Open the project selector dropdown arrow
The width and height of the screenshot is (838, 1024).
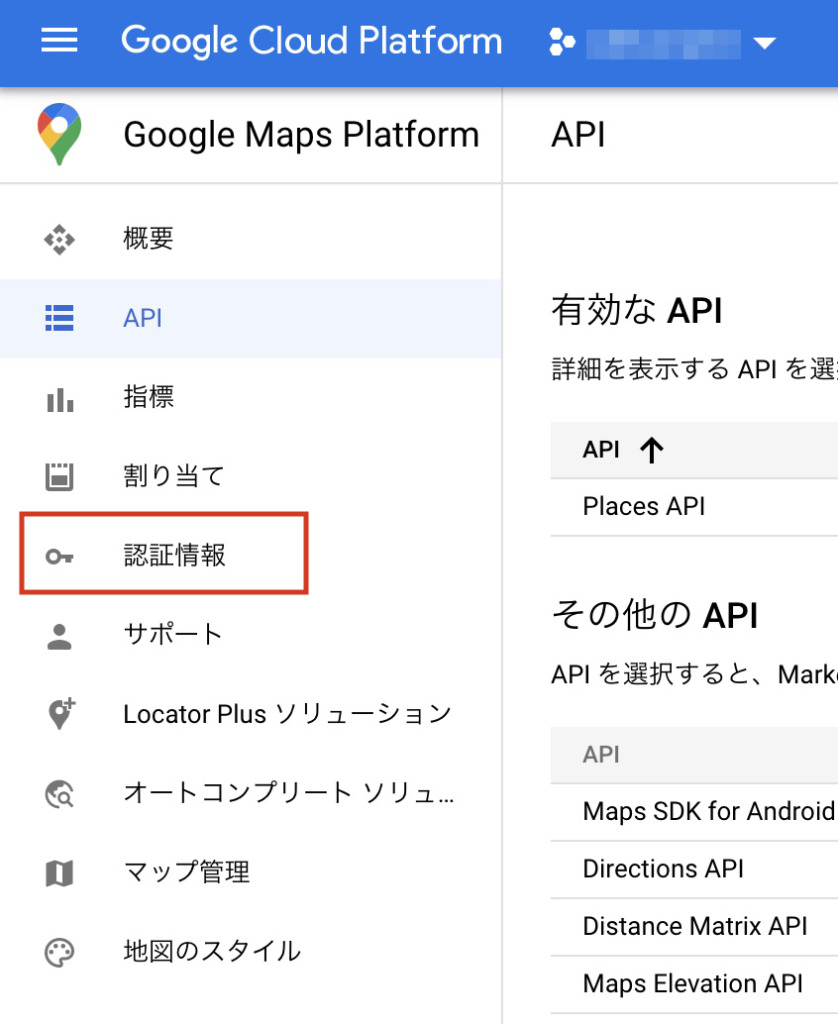[764, 43]
